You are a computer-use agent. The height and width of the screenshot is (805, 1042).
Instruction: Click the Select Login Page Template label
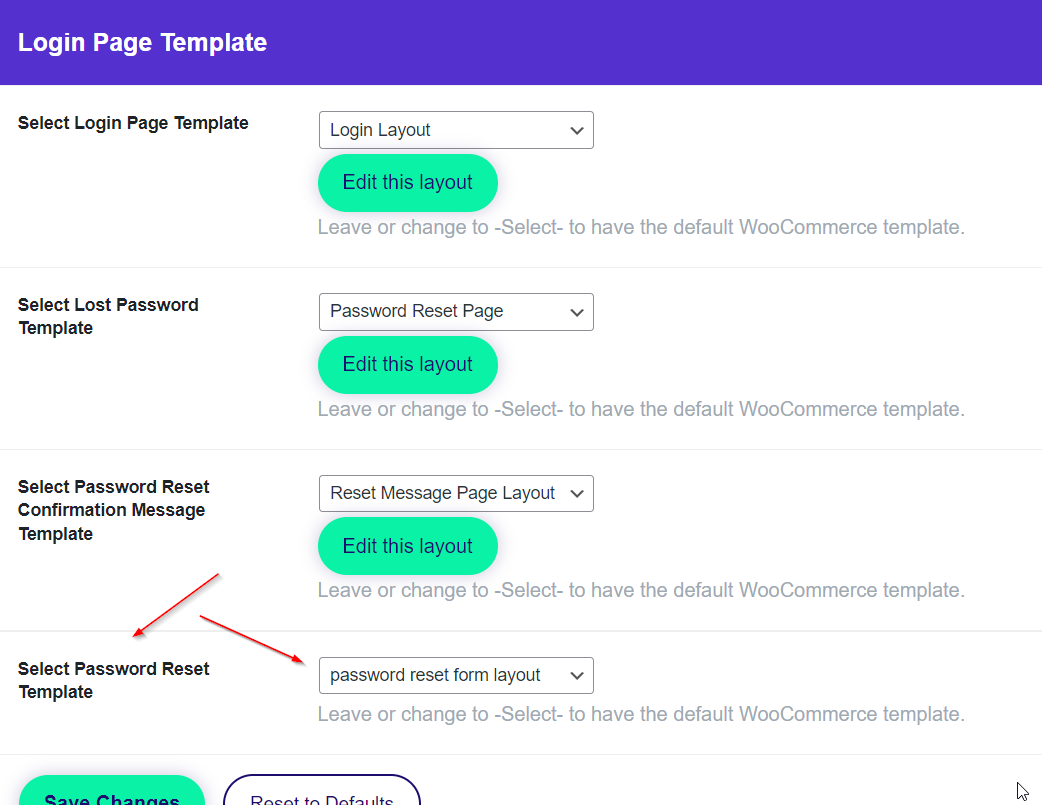(133, 123)
